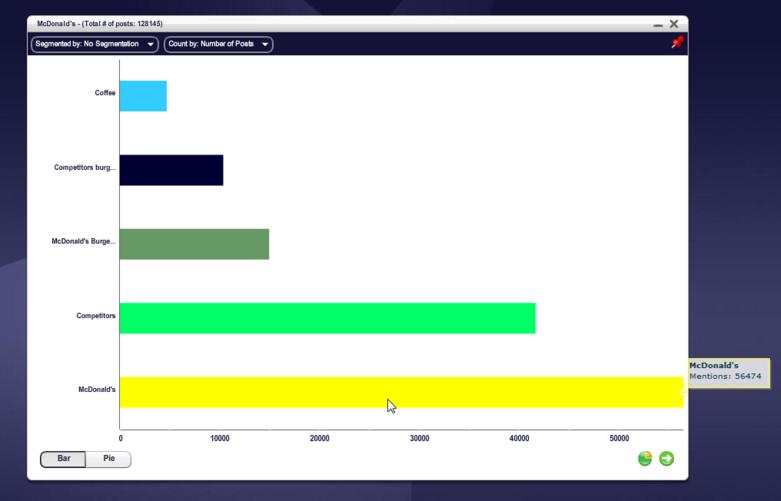This screenshot has width=781, height=501.
Task: Click the 50000 axis tick label
Action: 619,438
